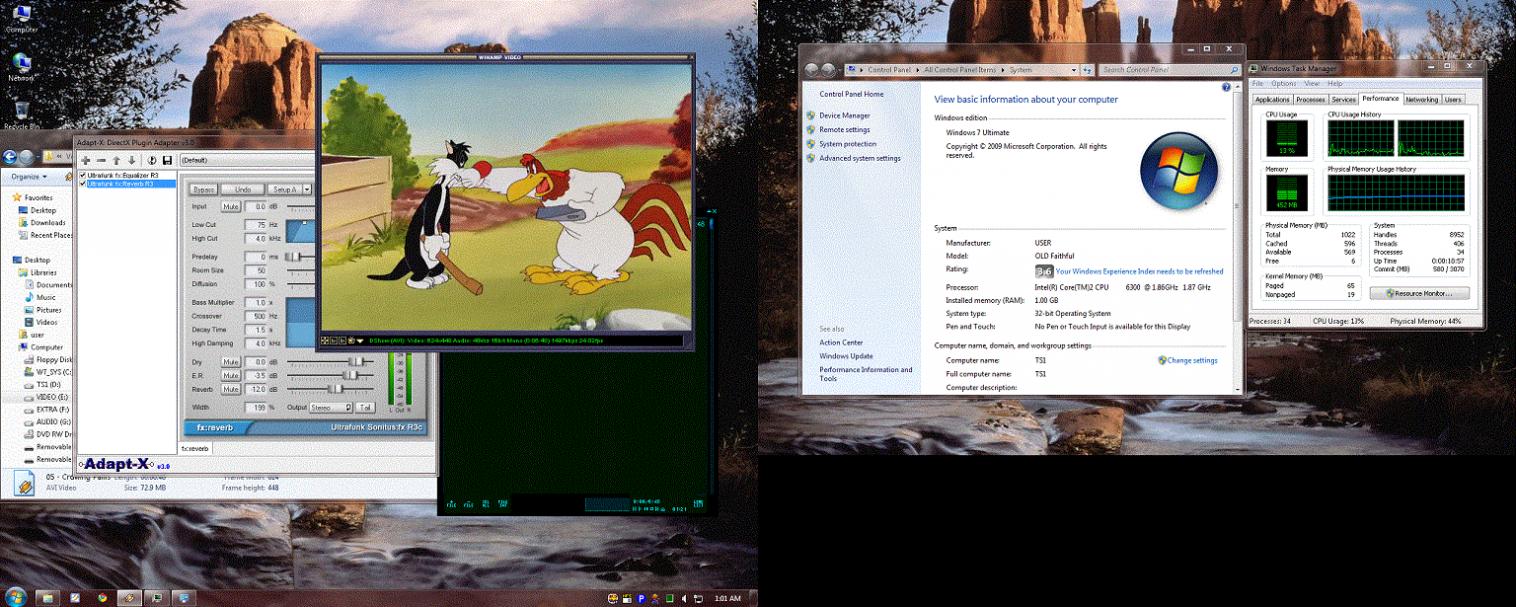Image resolution: width=1516 pixels, height=607 pixels.
Task: Open Task Manager View menu
Action: point(1311,84)
